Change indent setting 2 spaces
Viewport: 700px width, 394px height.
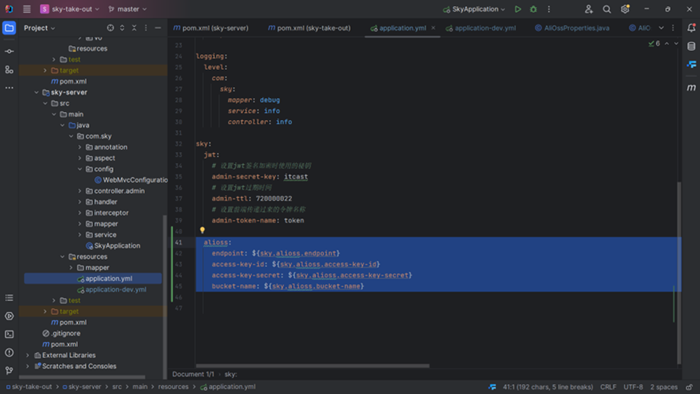[663, 387]
